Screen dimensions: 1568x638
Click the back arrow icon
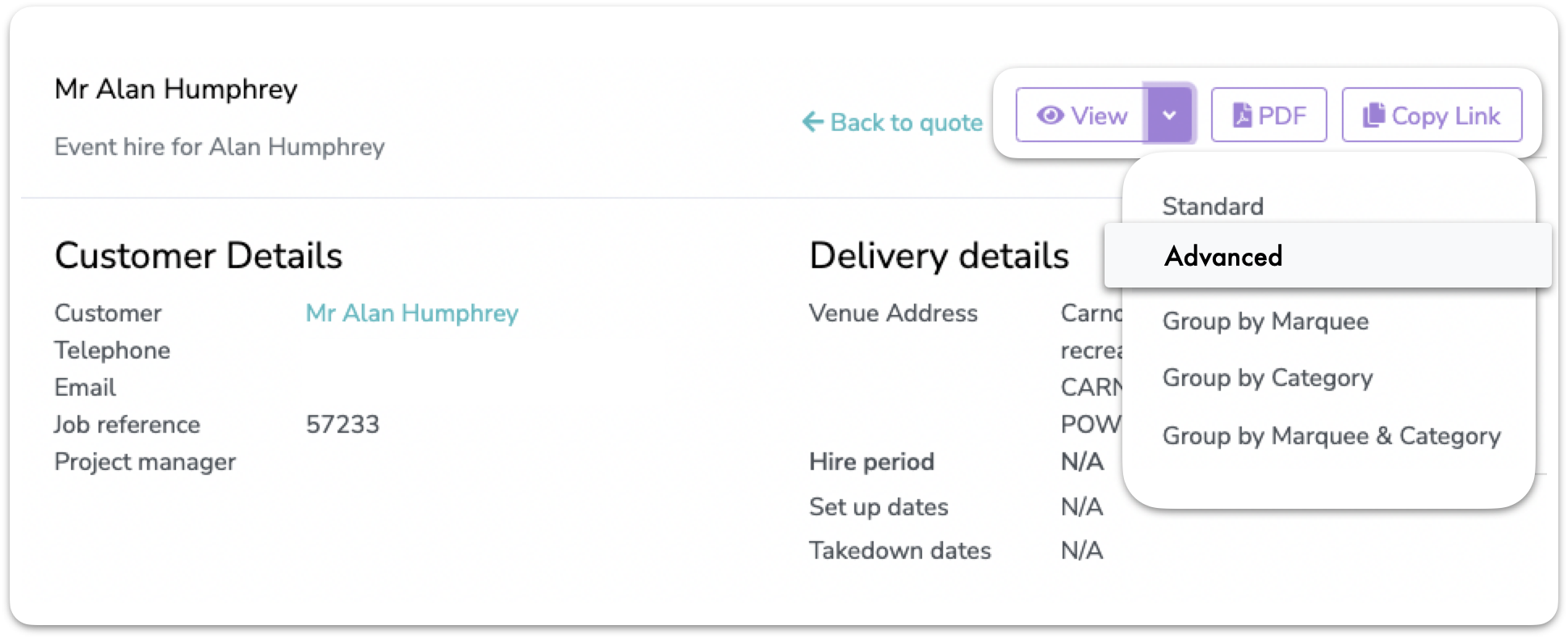coord(812,122)
